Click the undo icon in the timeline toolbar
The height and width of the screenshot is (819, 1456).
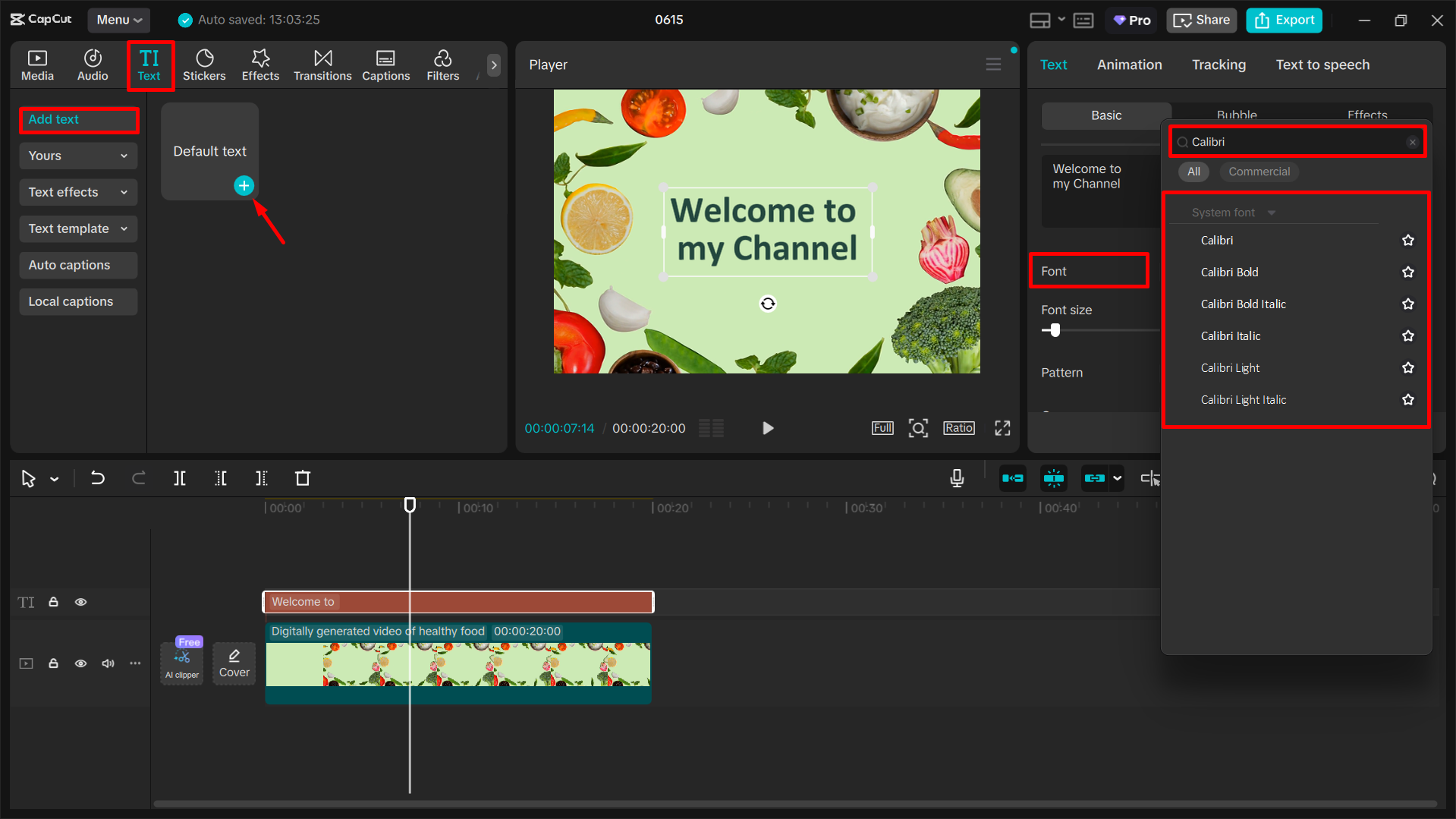click(98, 478)
